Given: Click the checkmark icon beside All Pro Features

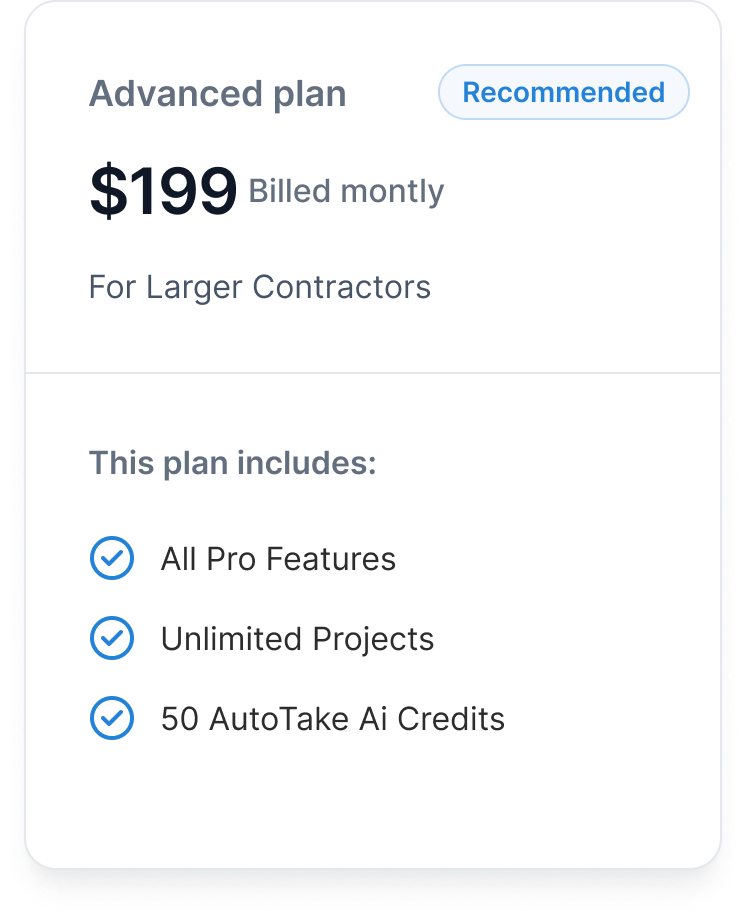Looking at the screenshot, I should (x=112, y=558).
